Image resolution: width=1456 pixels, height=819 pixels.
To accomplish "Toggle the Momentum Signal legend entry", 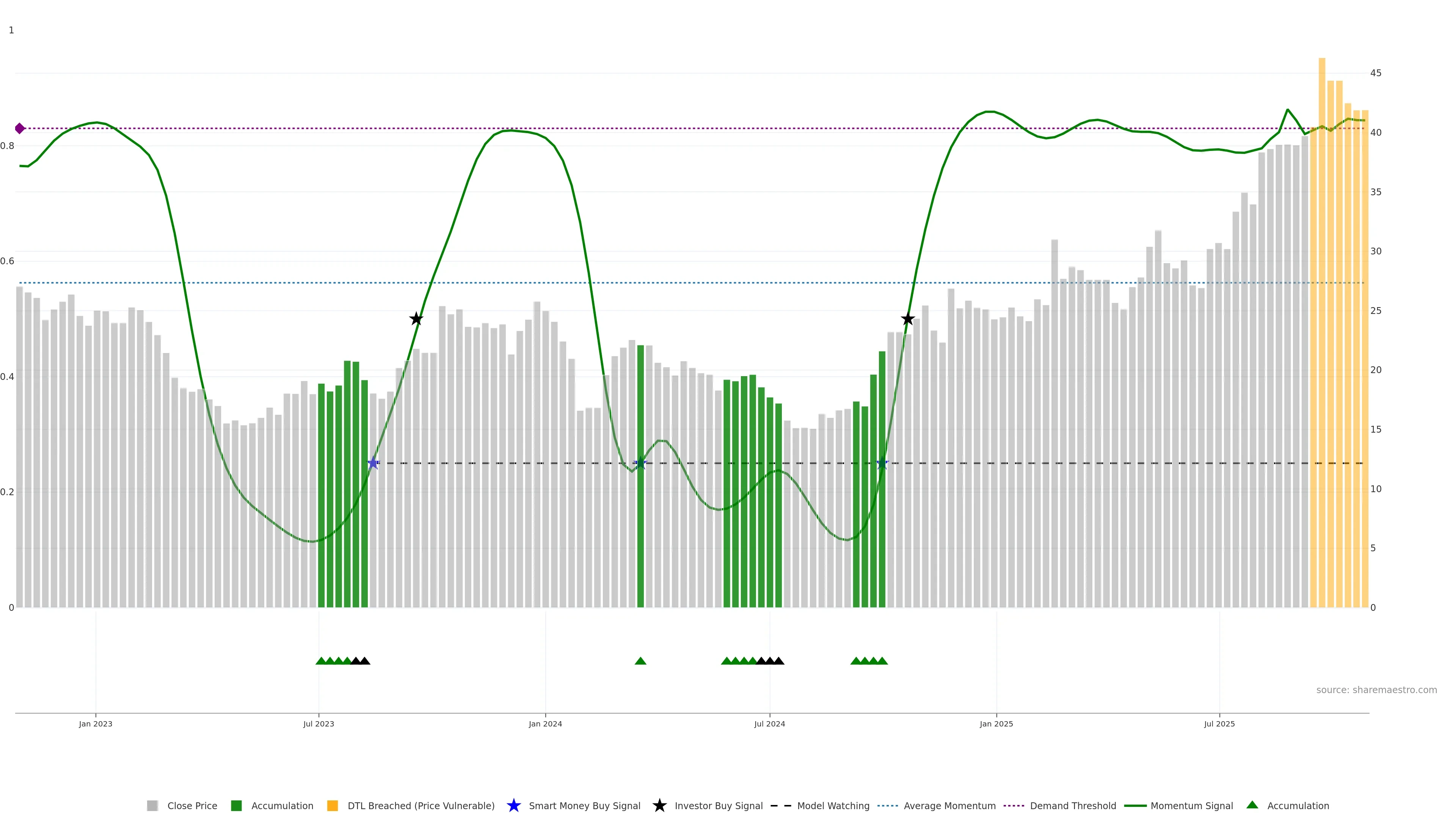I will pyautogui.click(x=1191, y=806).
